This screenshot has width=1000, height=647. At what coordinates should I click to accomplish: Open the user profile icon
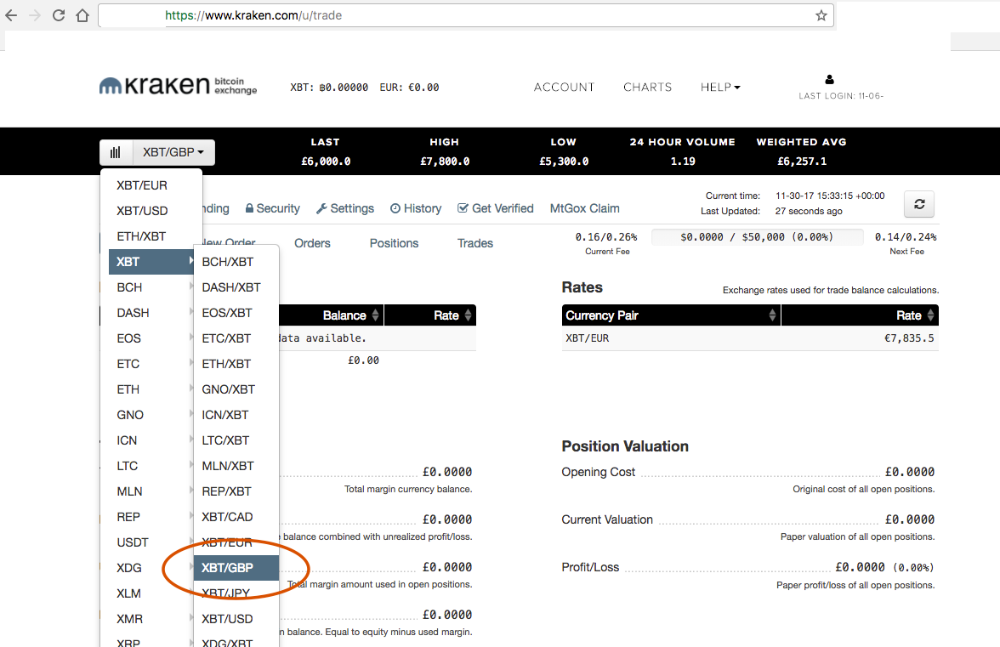coord(829,80)
